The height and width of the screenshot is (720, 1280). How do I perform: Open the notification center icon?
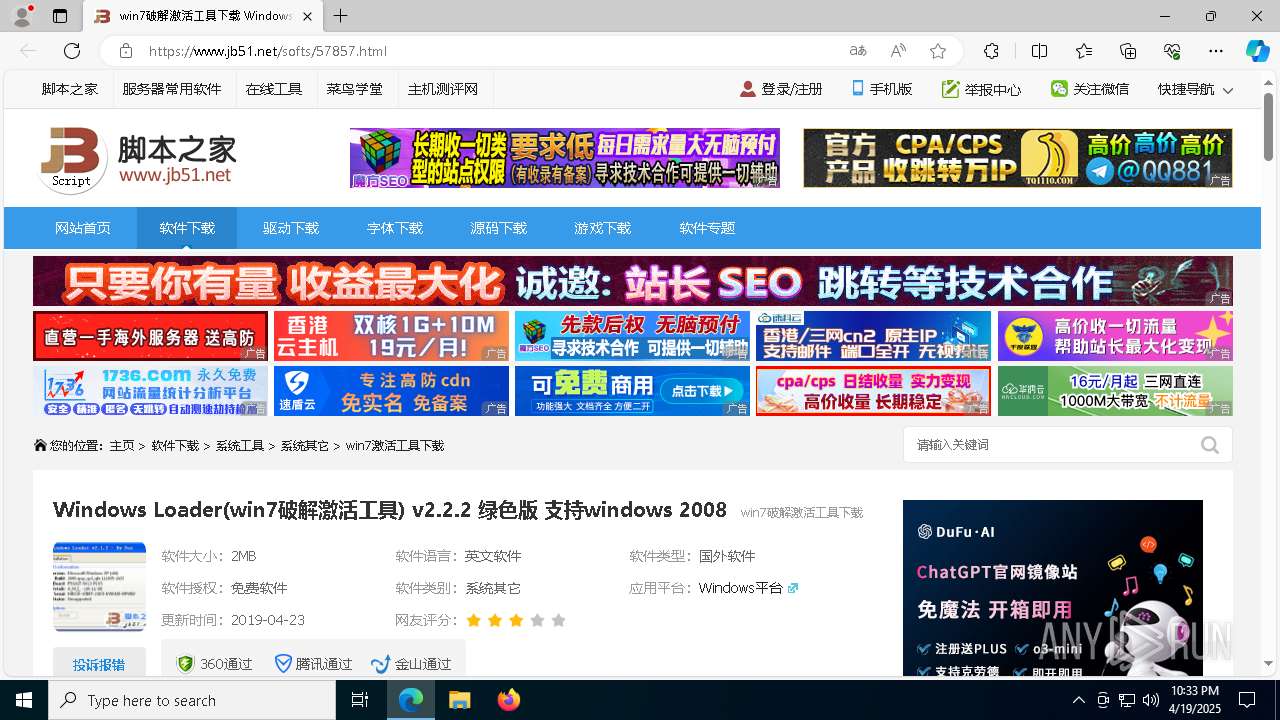(x=1247, y=700)
